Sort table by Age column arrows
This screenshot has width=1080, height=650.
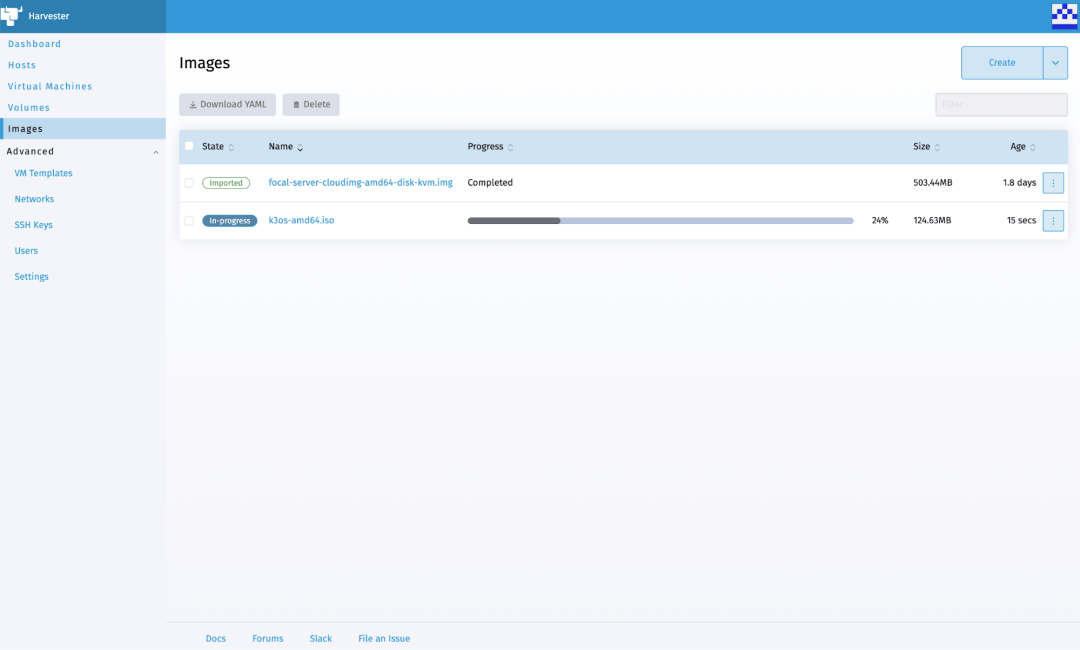[x=1033, y=147]
